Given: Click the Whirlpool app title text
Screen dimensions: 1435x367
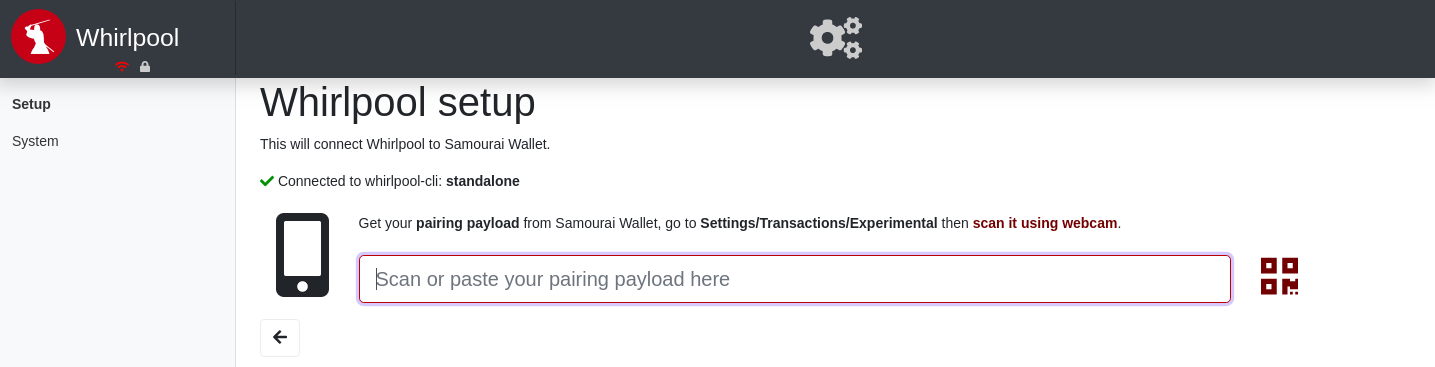Looking at the screenshot, I should (x=127, y=38).
